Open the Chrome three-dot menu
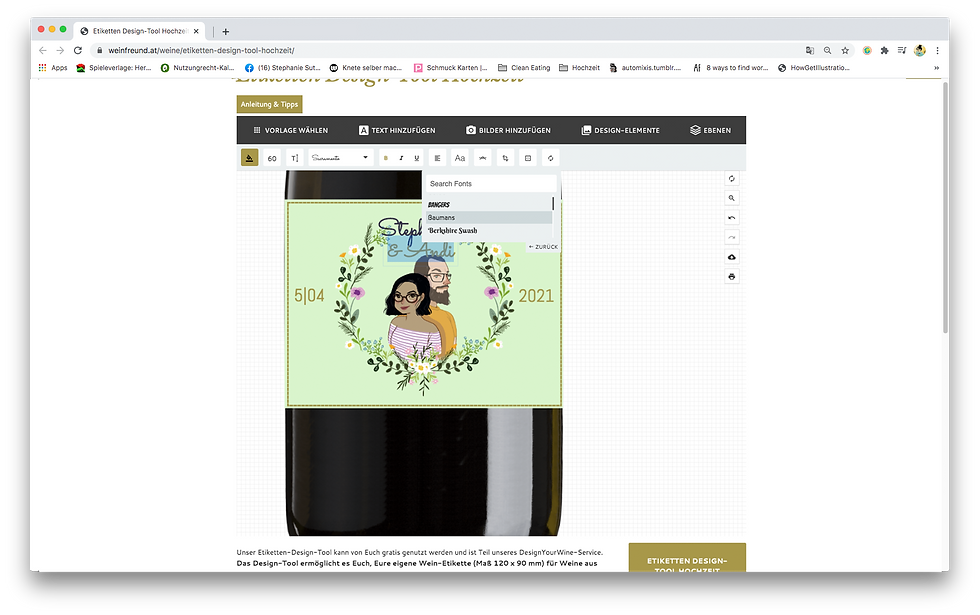Screen dimensions: 980x615 point(937,51)
